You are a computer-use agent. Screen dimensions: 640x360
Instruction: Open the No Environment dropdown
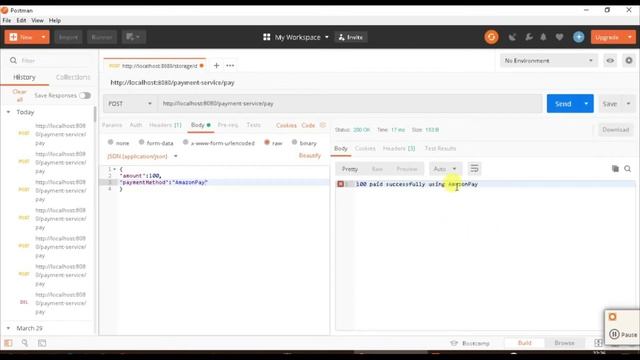click(549, 60)
